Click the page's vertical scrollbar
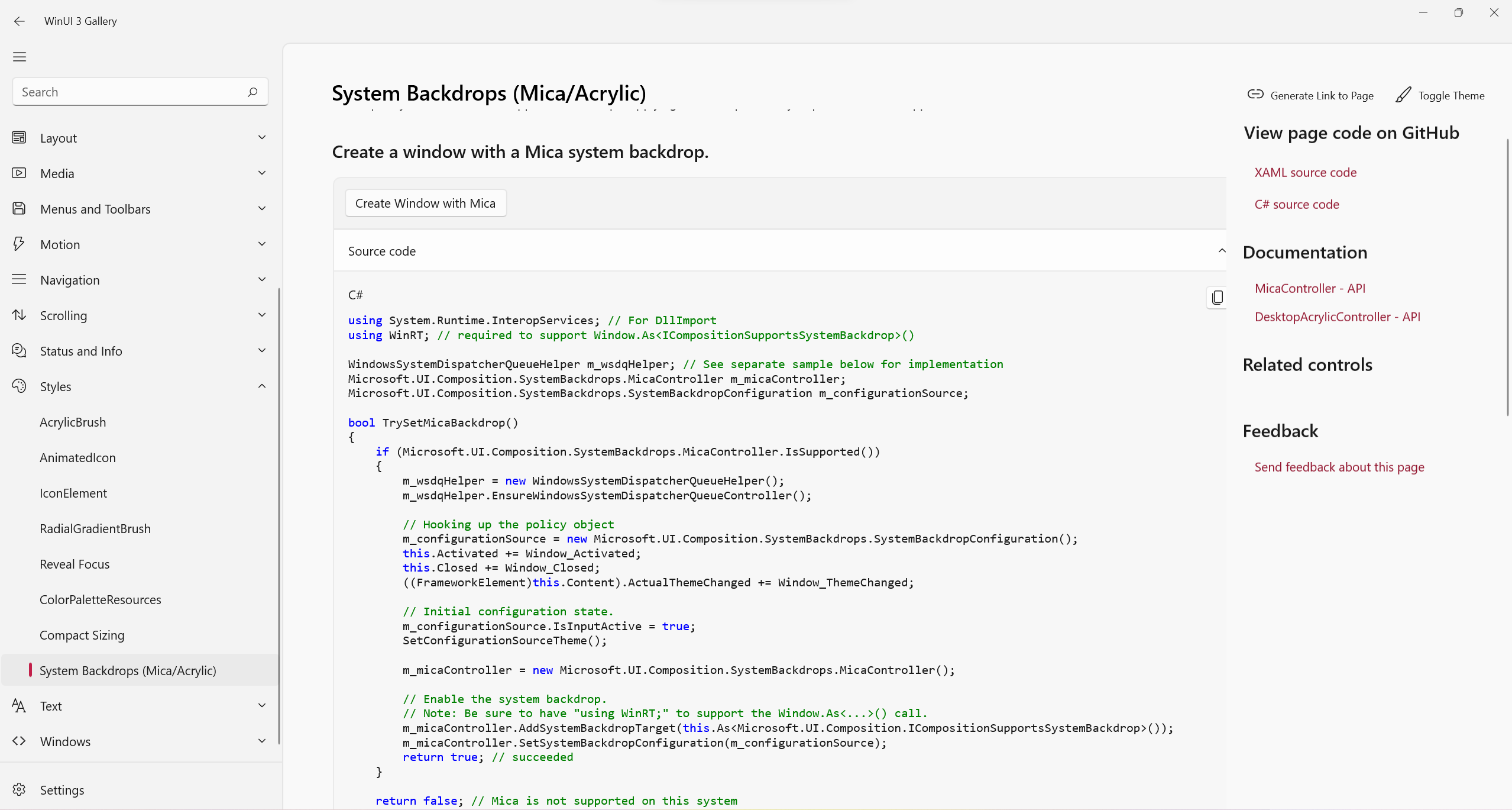 point(1507,277)
